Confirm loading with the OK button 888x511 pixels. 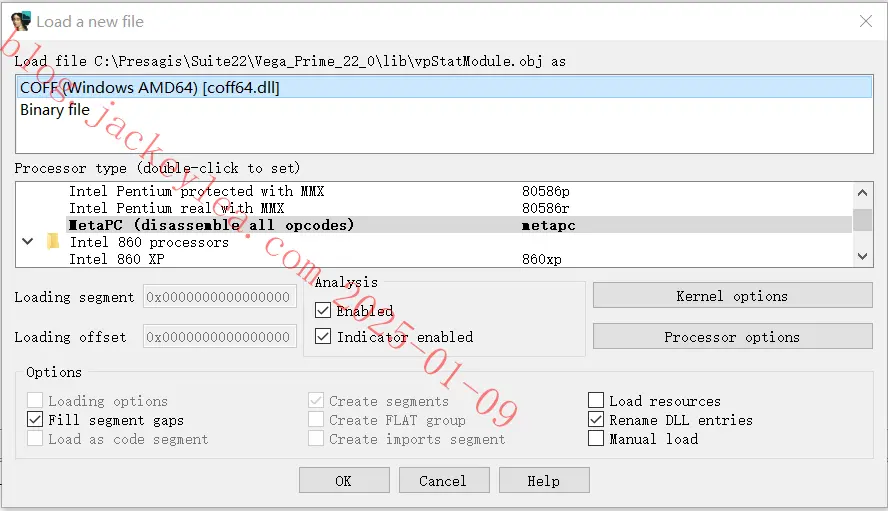pos(344,480)
